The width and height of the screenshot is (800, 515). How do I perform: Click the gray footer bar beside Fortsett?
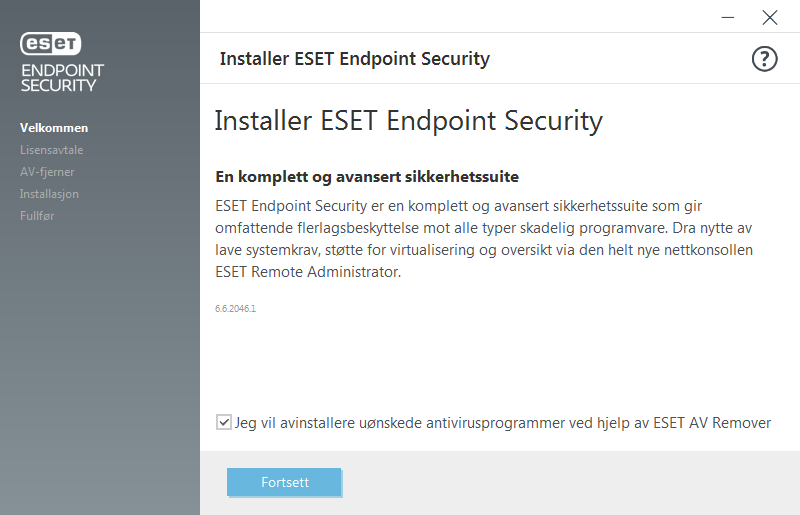pyautogui.click(x=570, y=482)
